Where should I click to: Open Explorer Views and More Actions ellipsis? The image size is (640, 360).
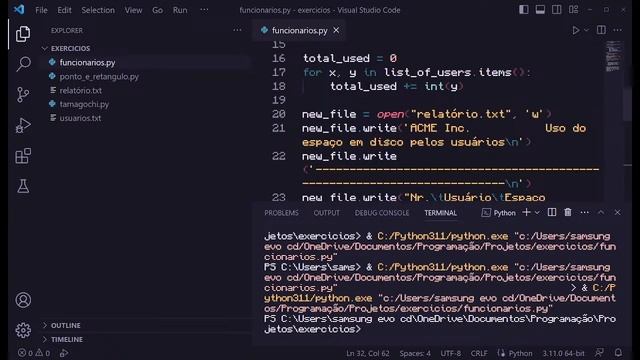237,30
